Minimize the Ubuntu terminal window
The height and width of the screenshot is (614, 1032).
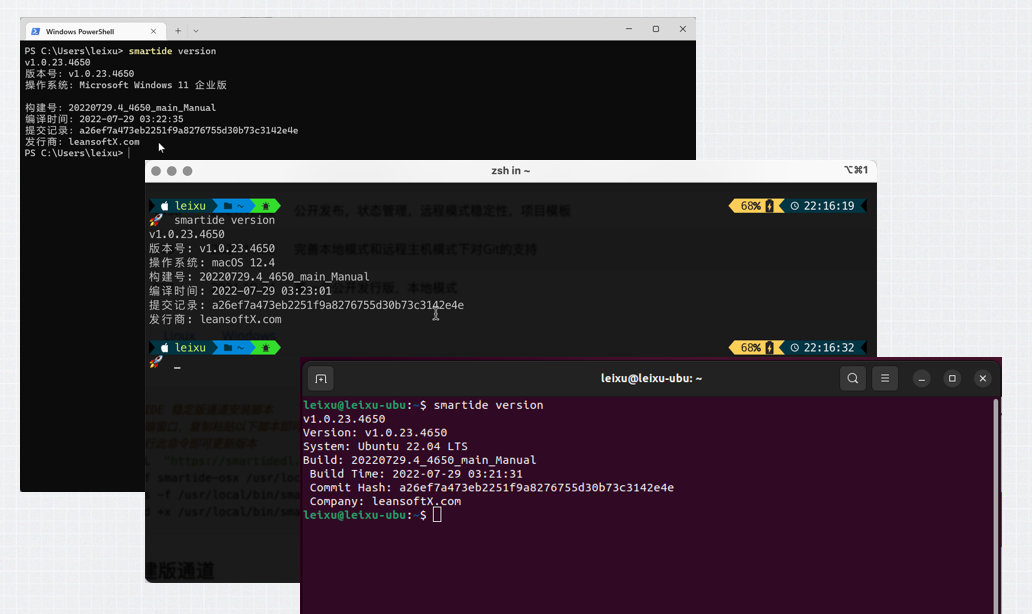pos(921,378)
